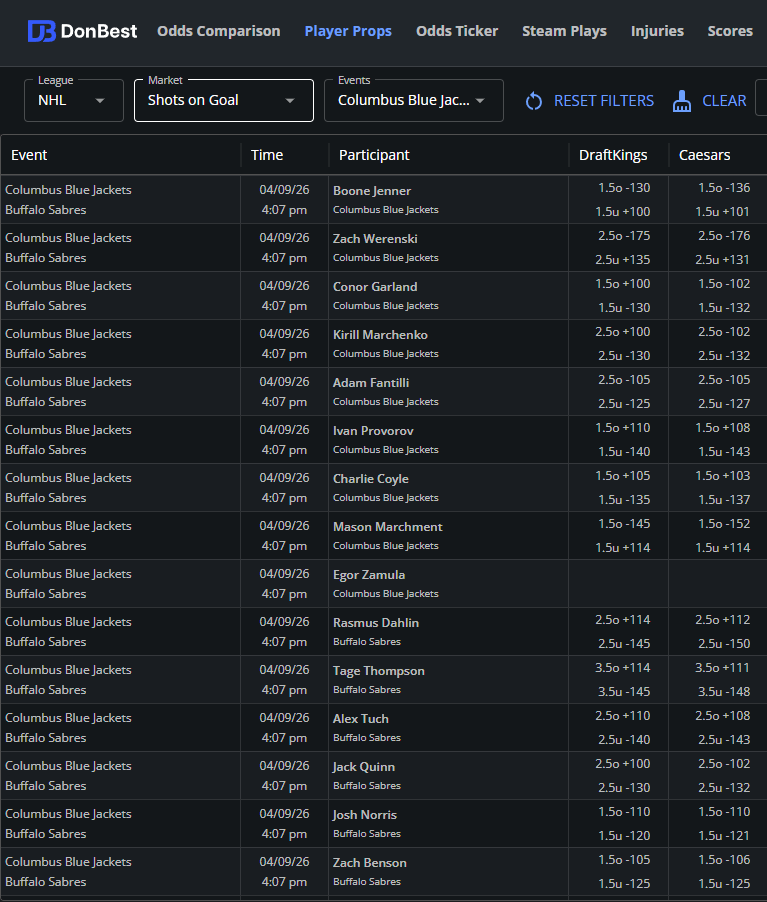The height and width of the screenshot is (902, 767).
Task: Click Rasmus Dahlin Caesars 2.5u -150
Action: (724, 644)
